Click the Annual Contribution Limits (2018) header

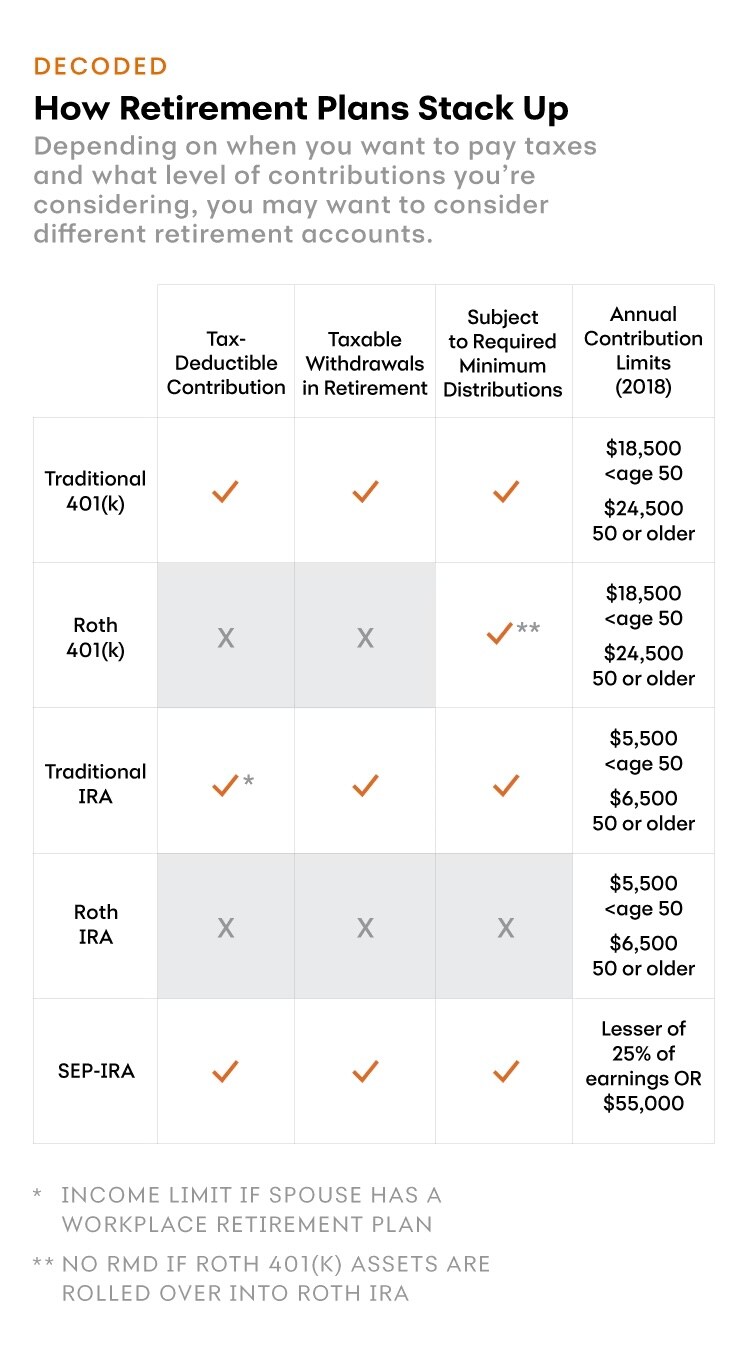(643, 350)
